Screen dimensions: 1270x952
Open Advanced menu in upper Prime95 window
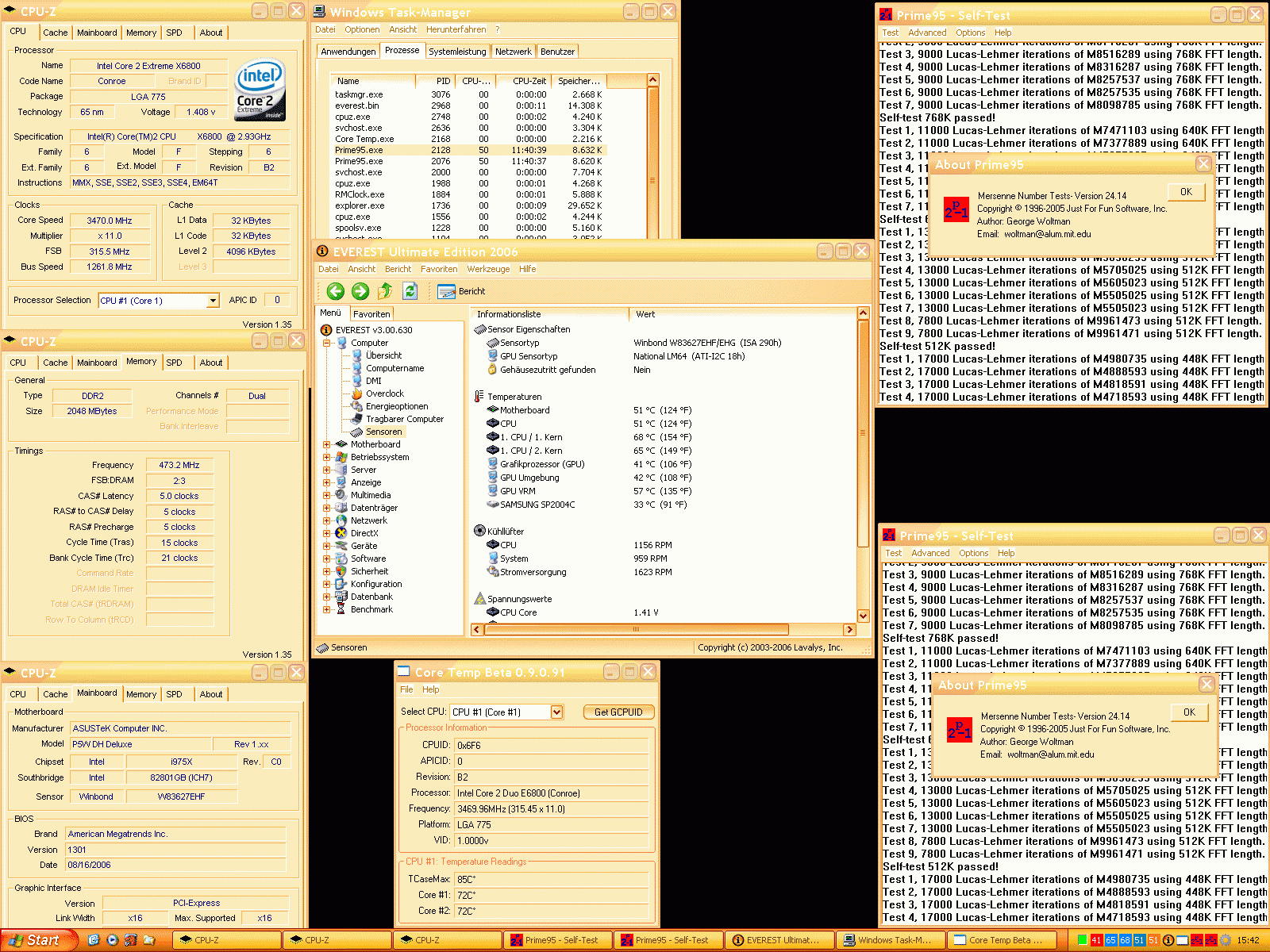click(927, 33)
